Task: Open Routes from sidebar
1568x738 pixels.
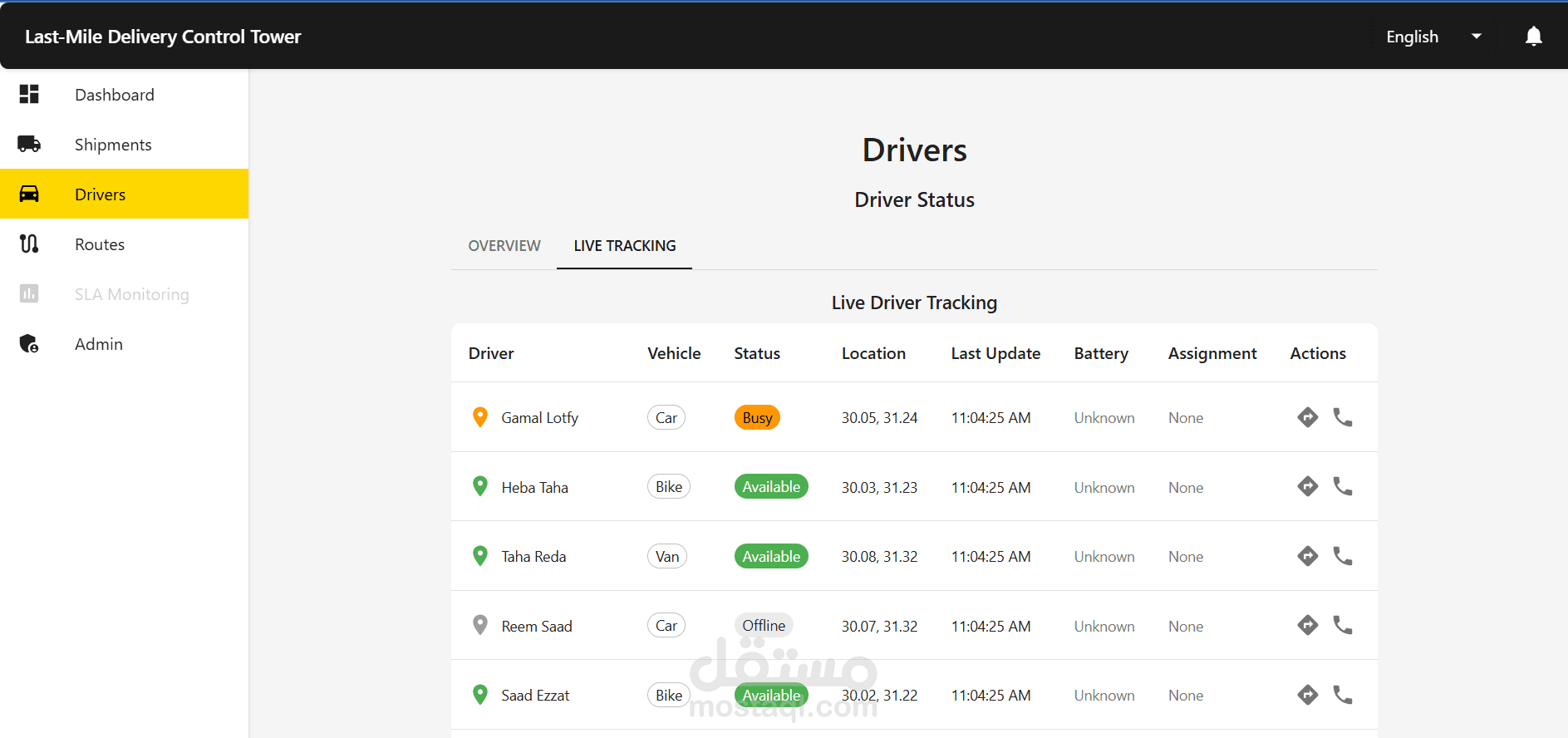Action: pyautogui.click(x=125, y=244)
